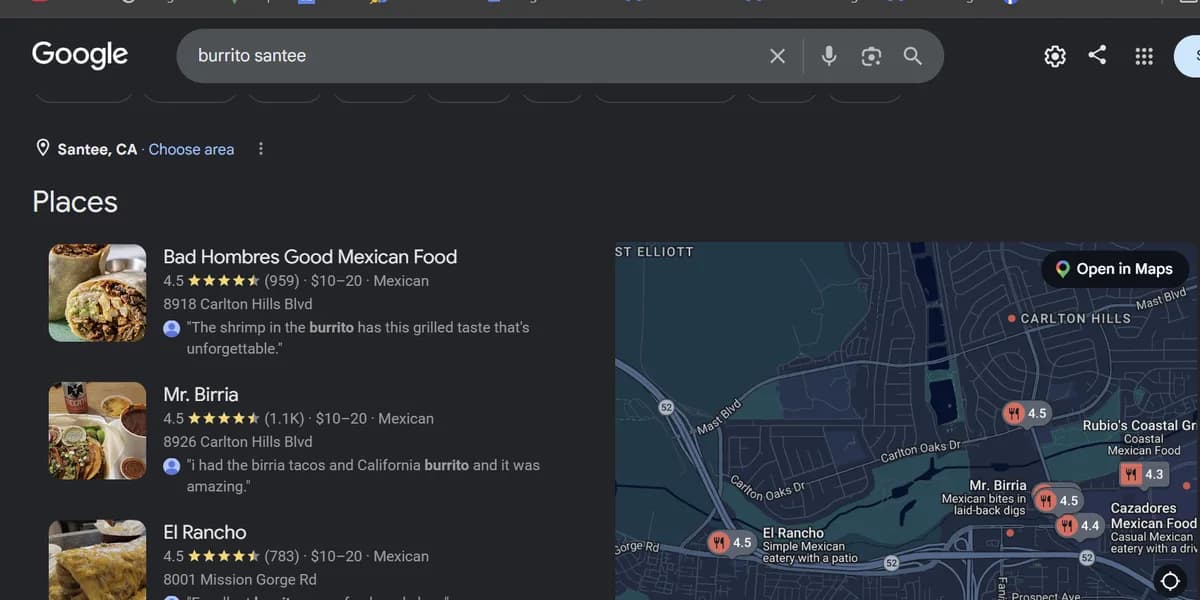1200x600 pixels.
Task: Click the account profile avatar
Action: (1188, 56)
